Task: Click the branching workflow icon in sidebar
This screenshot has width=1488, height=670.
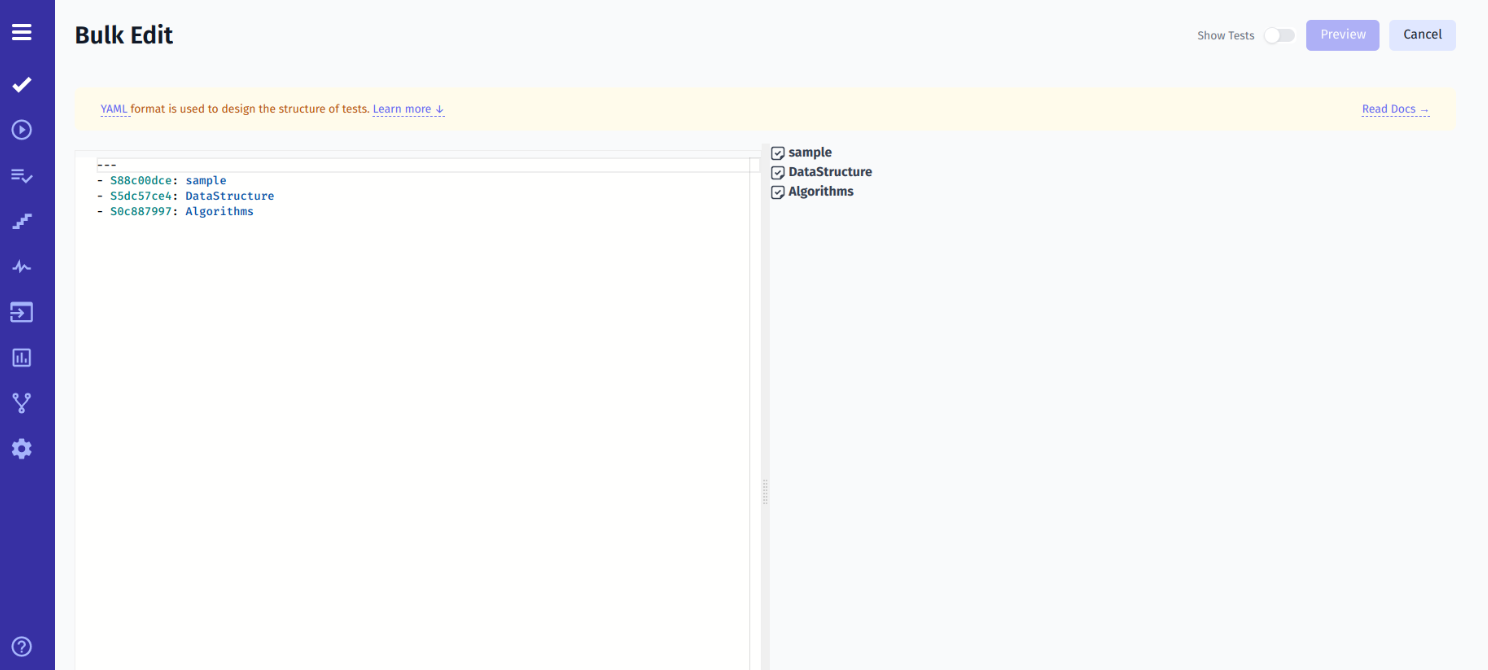Action: click(x=21, y=402)
